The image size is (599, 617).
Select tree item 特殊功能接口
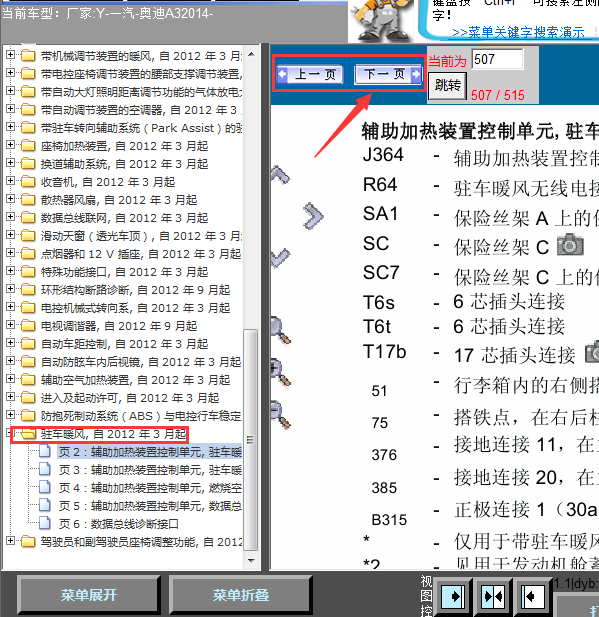click(124, 272)
